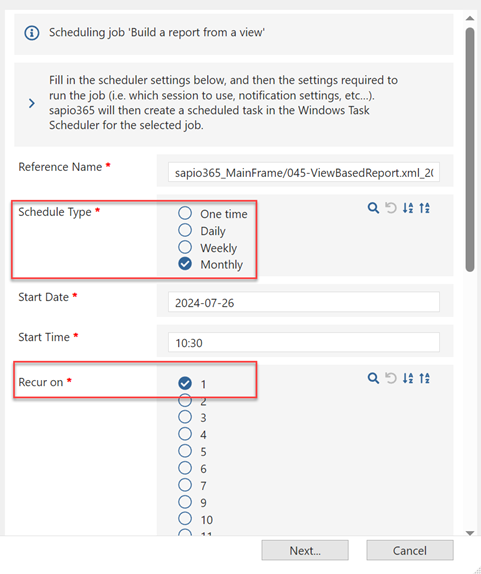Sort Schedule Type options ascending A-Z
The width and height of the screenshot is (481, 574).
(x=408, y=208)
